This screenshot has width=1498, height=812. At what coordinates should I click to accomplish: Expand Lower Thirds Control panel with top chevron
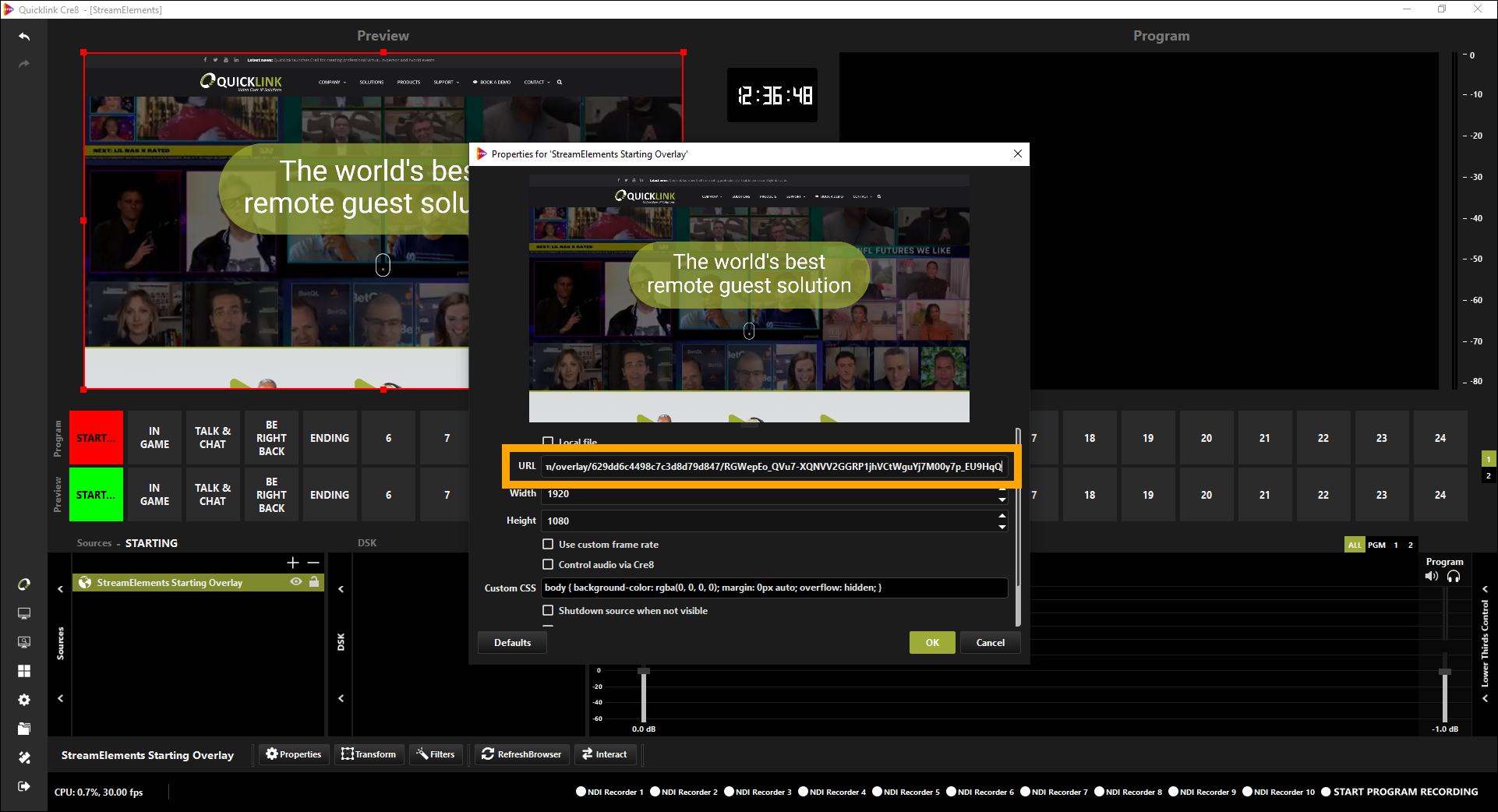[x=1485, y=589]
